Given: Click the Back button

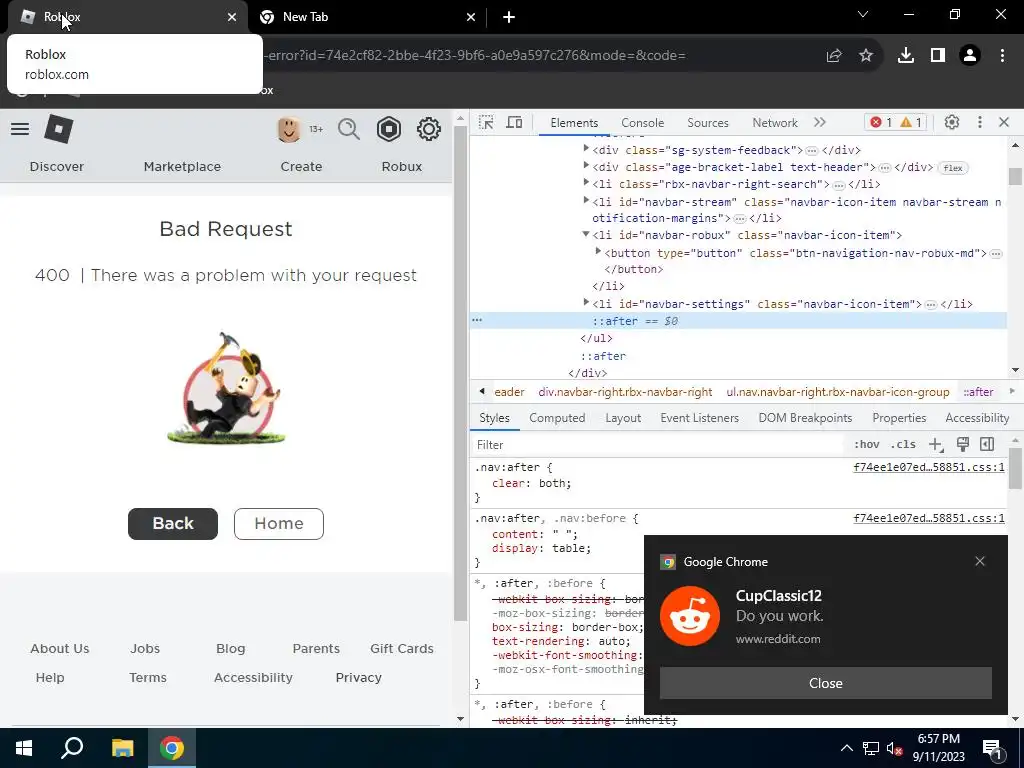Looking at the screenshot, I should [173, 524].
